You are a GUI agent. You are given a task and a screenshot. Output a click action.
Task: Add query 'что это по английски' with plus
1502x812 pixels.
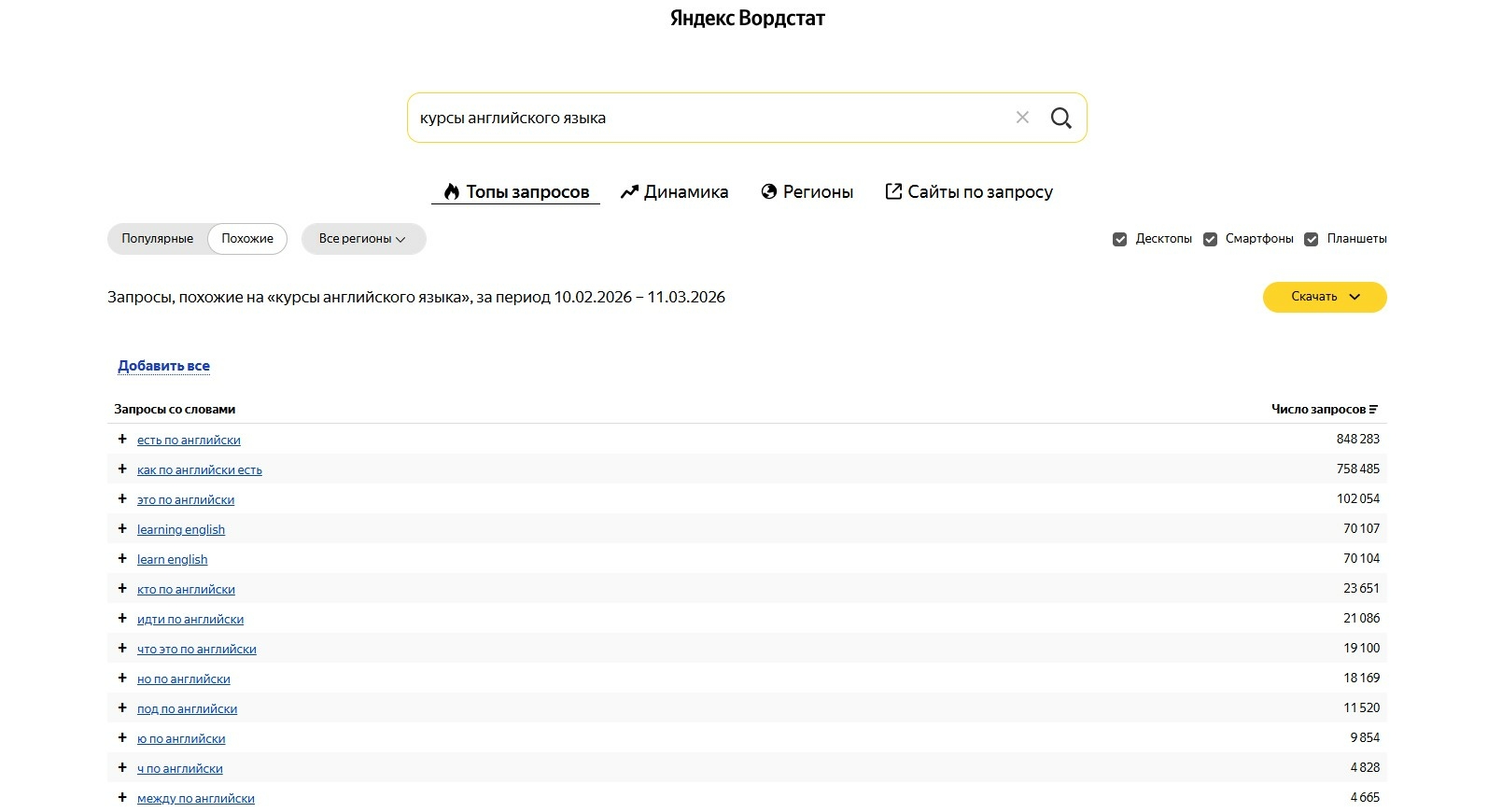pyautogui.click(x=122, y=648)
